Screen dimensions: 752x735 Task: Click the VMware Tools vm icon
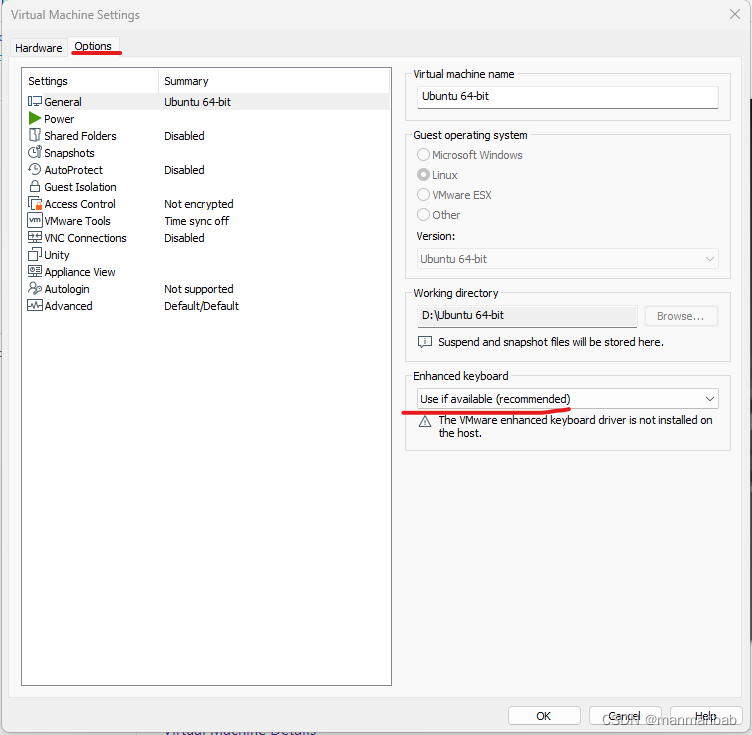[35, 220]
